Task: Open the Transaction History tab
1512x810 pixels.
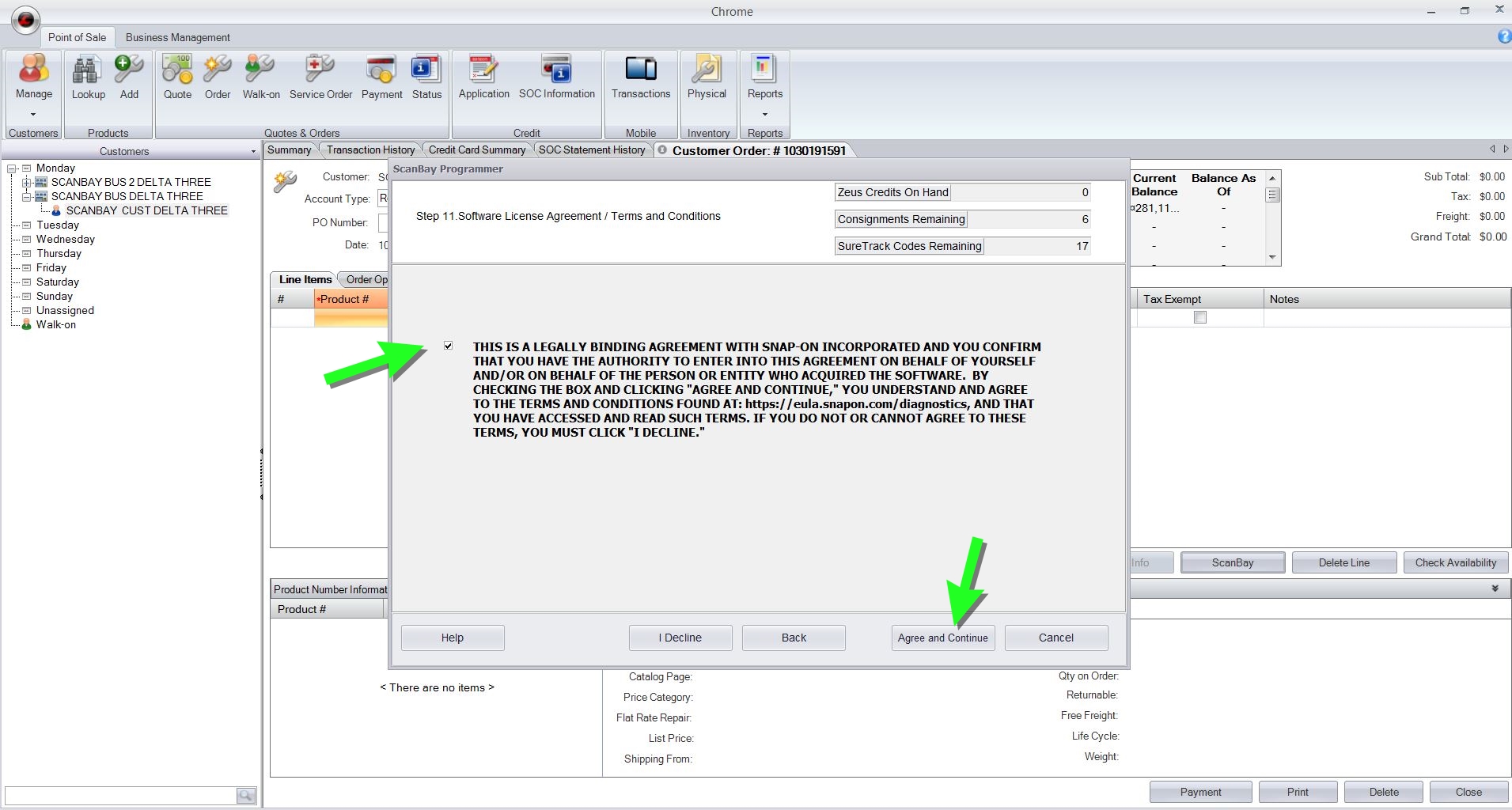Action: (x=370, y=150)
